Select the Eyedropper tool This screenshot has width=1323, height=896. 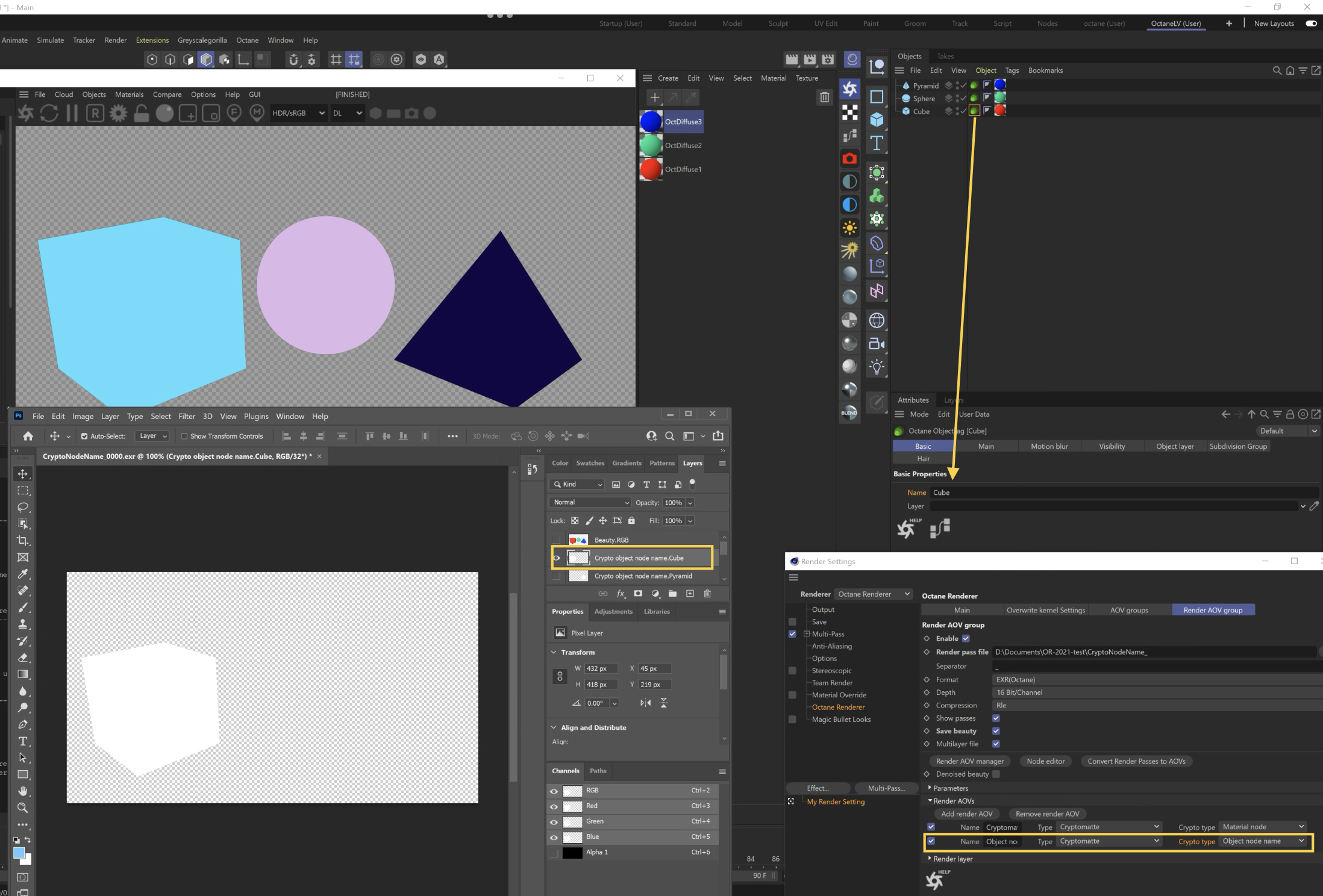23,574
